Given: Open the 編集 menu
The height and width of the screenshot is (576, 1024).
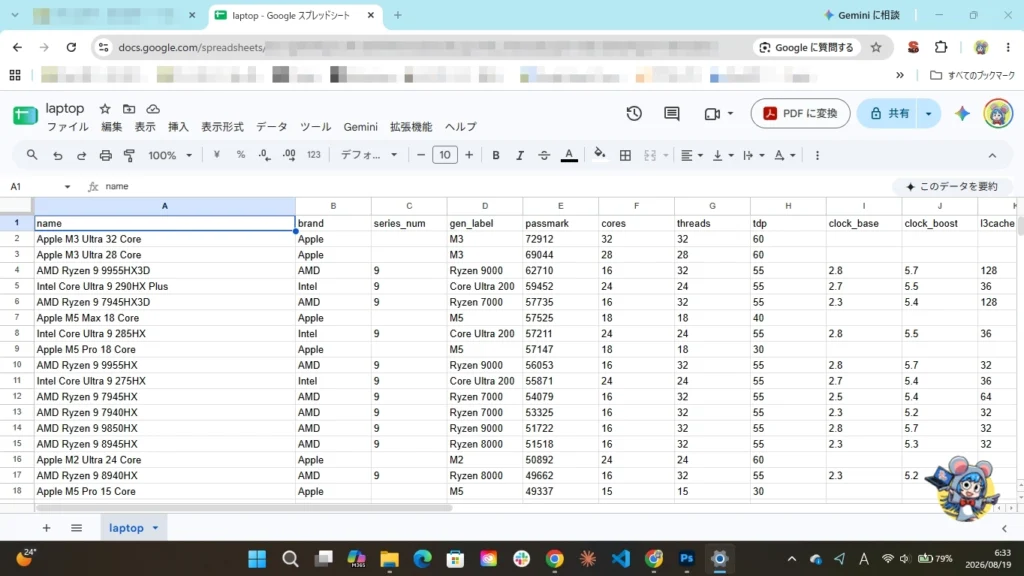Looking at the screenshot, I should click(112, 127).
